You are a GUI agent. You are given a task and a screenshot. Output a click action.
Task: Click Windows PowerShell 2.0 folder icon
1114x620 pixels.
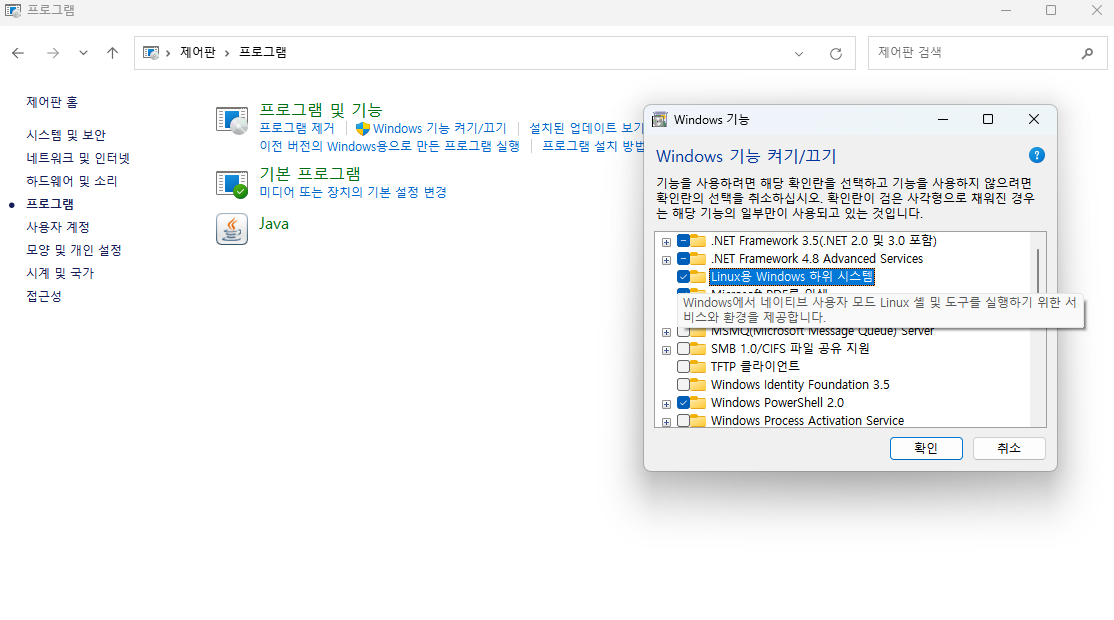[x=698, y=403]
